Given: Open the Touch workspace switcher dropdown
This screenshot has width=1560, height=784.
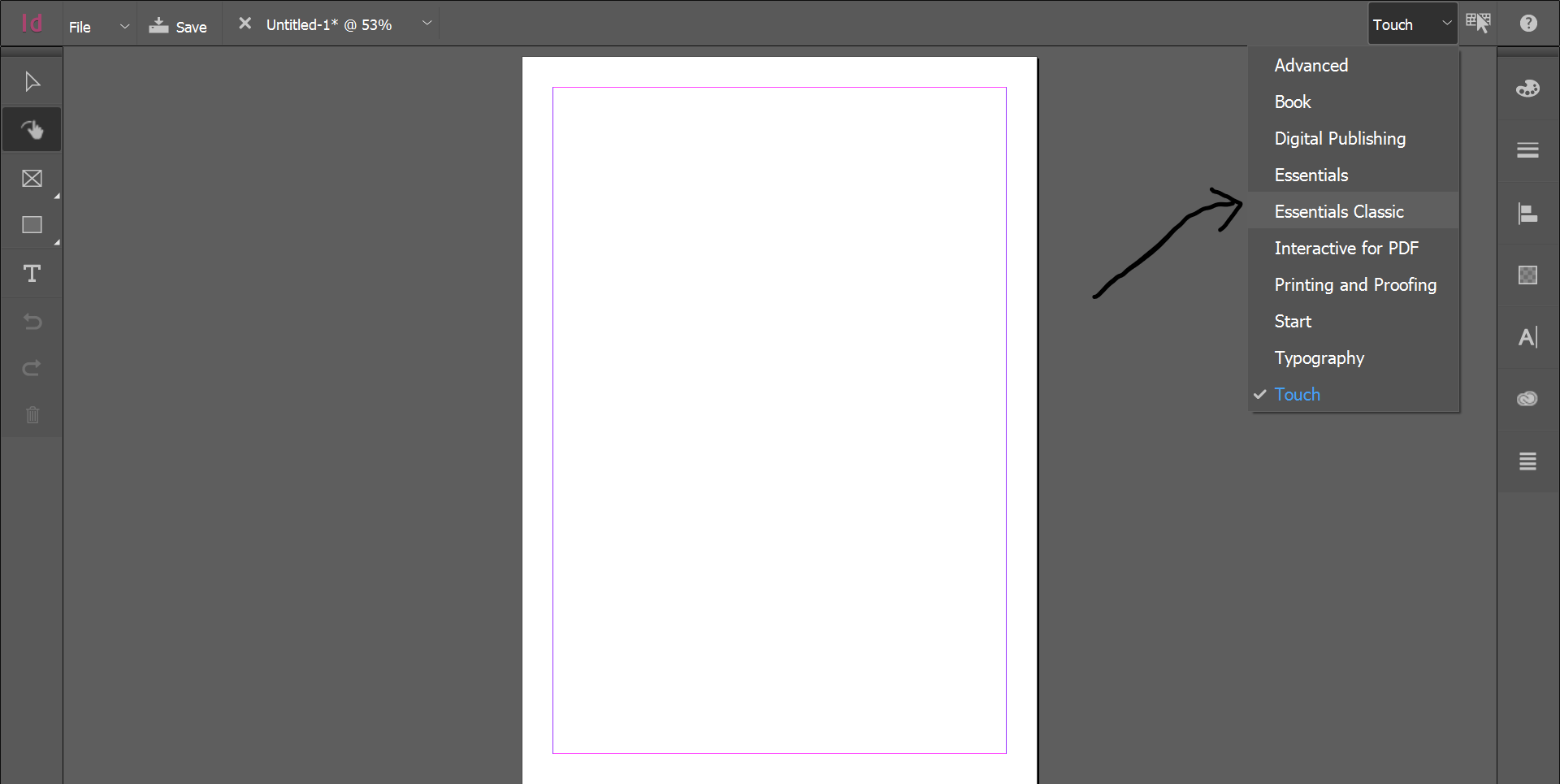Looking at the screenshot, I should tap(1412, 24).
